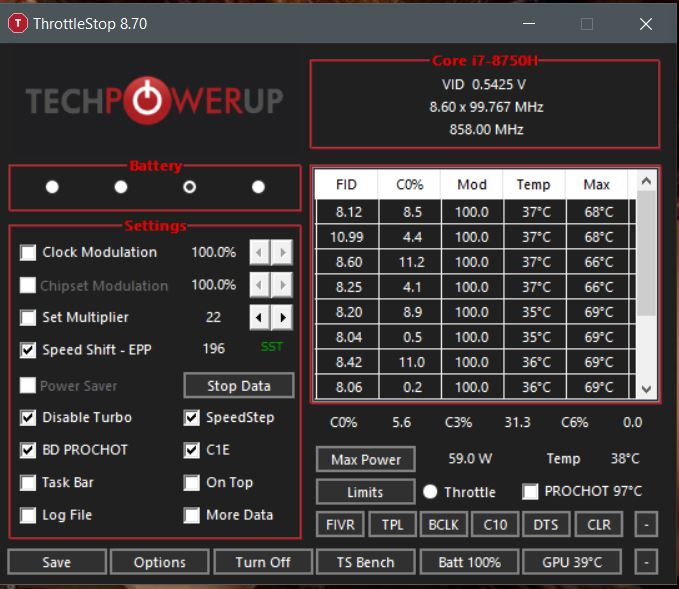The height and width of the screenshot is (589, 679).
Task: Open the Options dialog
Action: [x=160, y=562]
